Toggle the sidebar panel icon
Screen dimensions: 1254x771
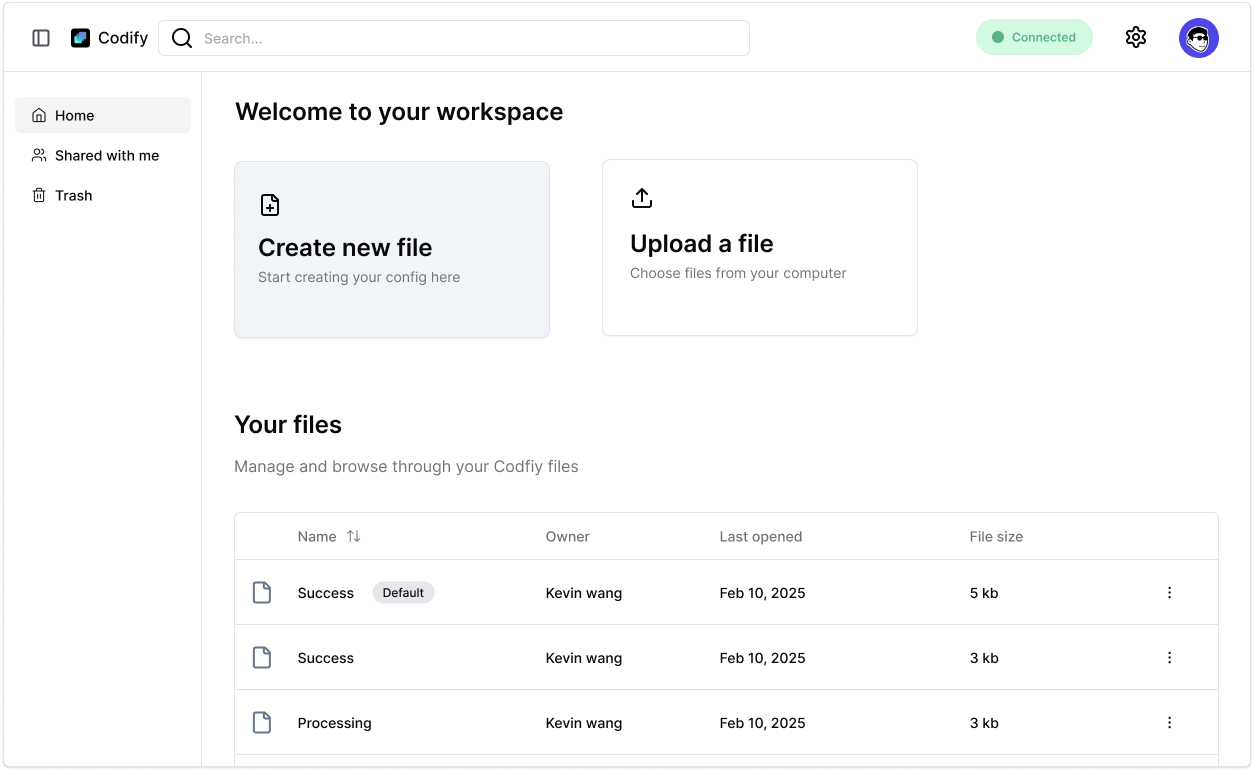[40, 37]
